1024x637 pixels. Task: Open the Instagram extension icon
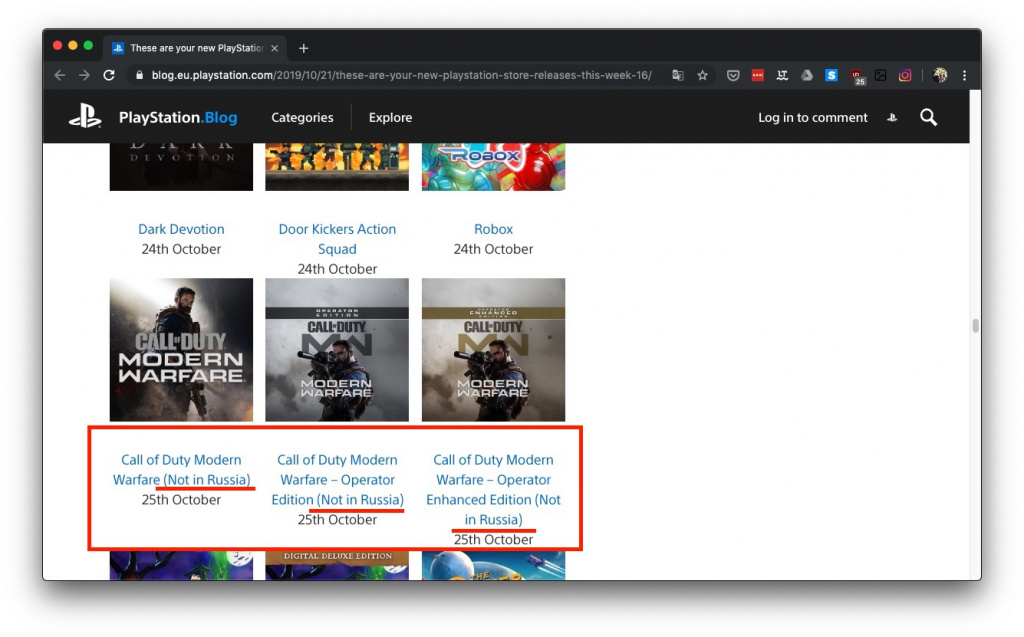[905, 75]
